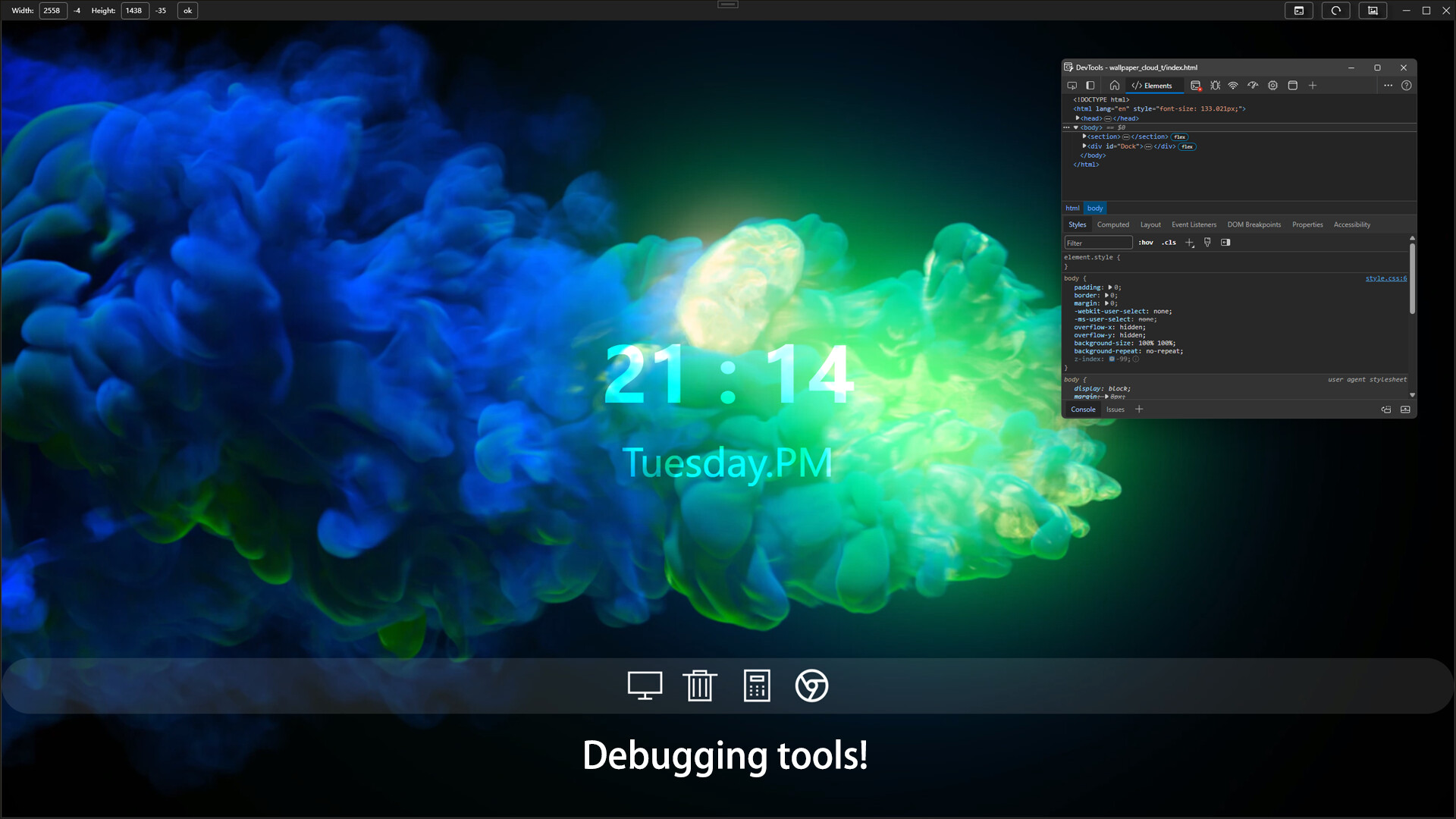Click the ok button in the top bar
Image resolution: width=1456 pixels, height=819 pixels.
[x=187, y=11]
